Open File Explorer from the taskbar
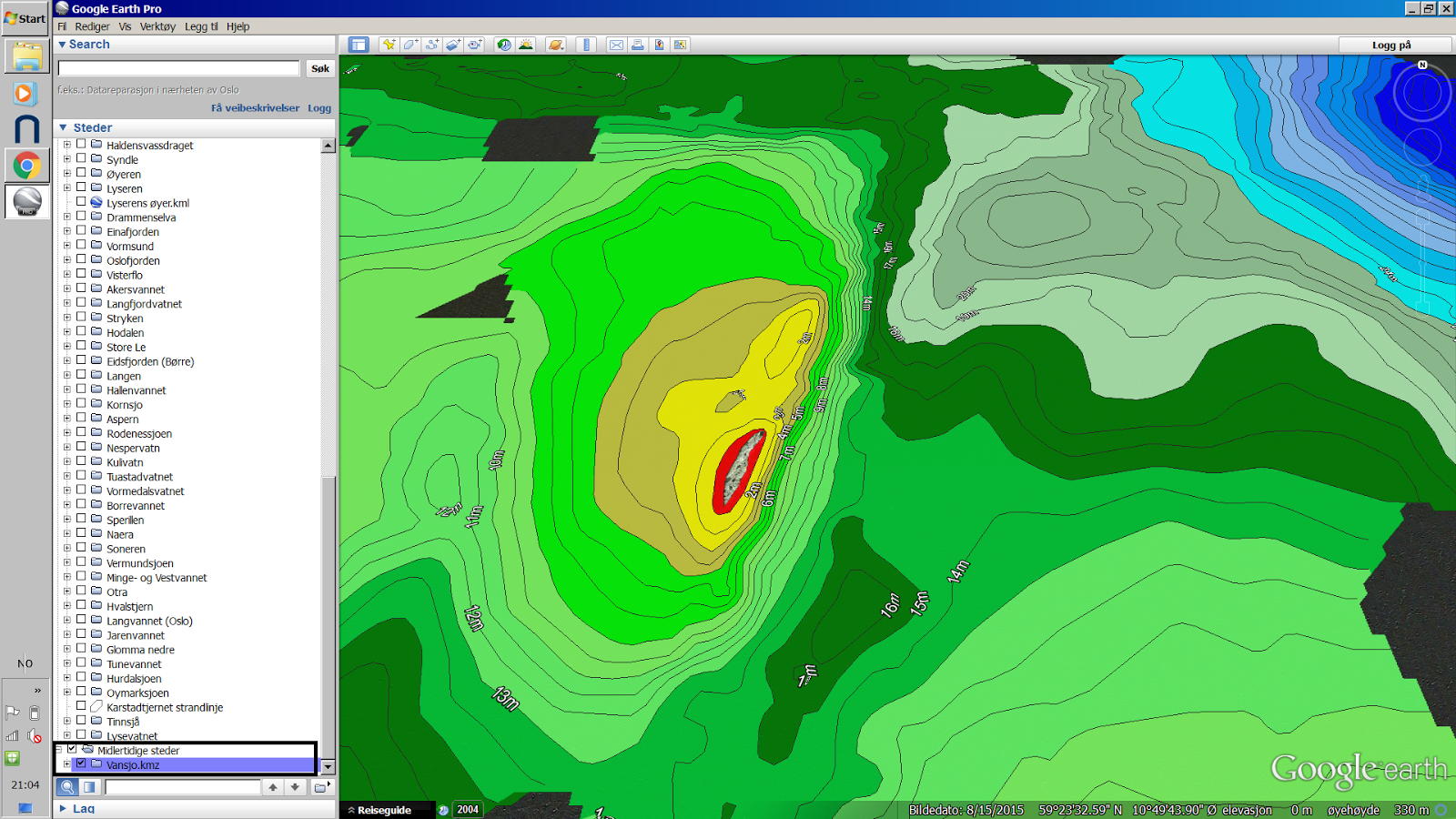Viewport: 1456px width, 819px height. pyautogui.click(x=26, y=56)
